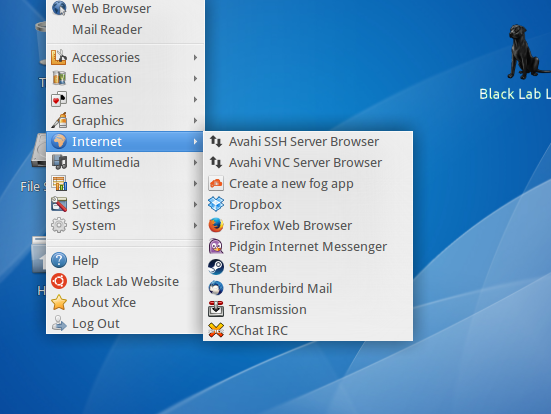551x414 pixels.
Task: Click the Office chart icon
Action: click(x=59, y=183)
